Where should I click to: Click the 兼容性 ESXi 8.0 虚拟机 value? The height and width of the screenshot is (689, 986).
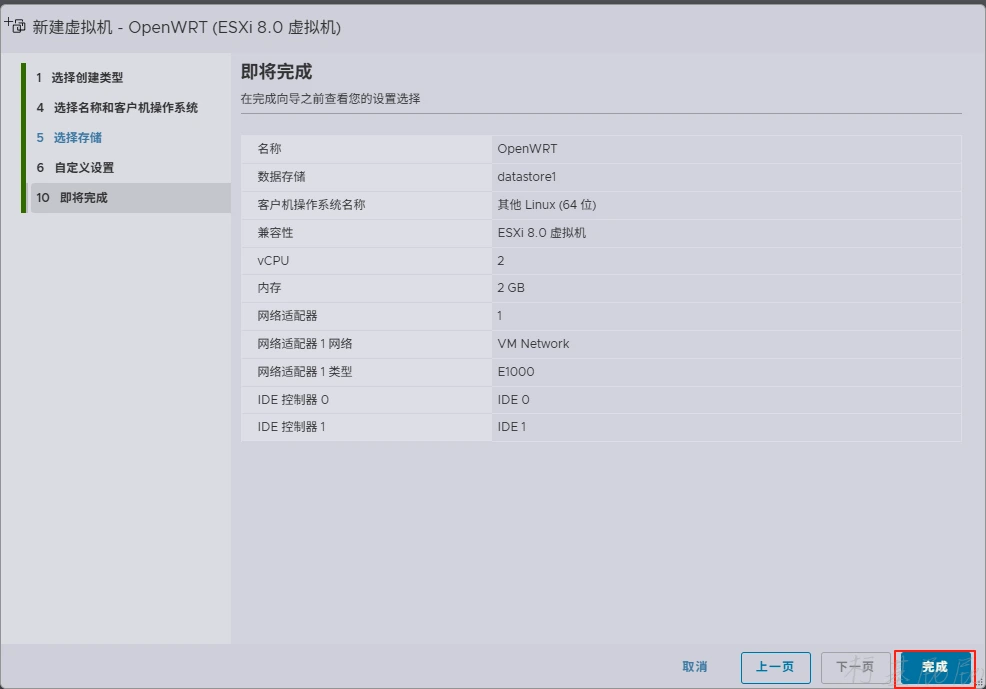(x=541, y=233)
